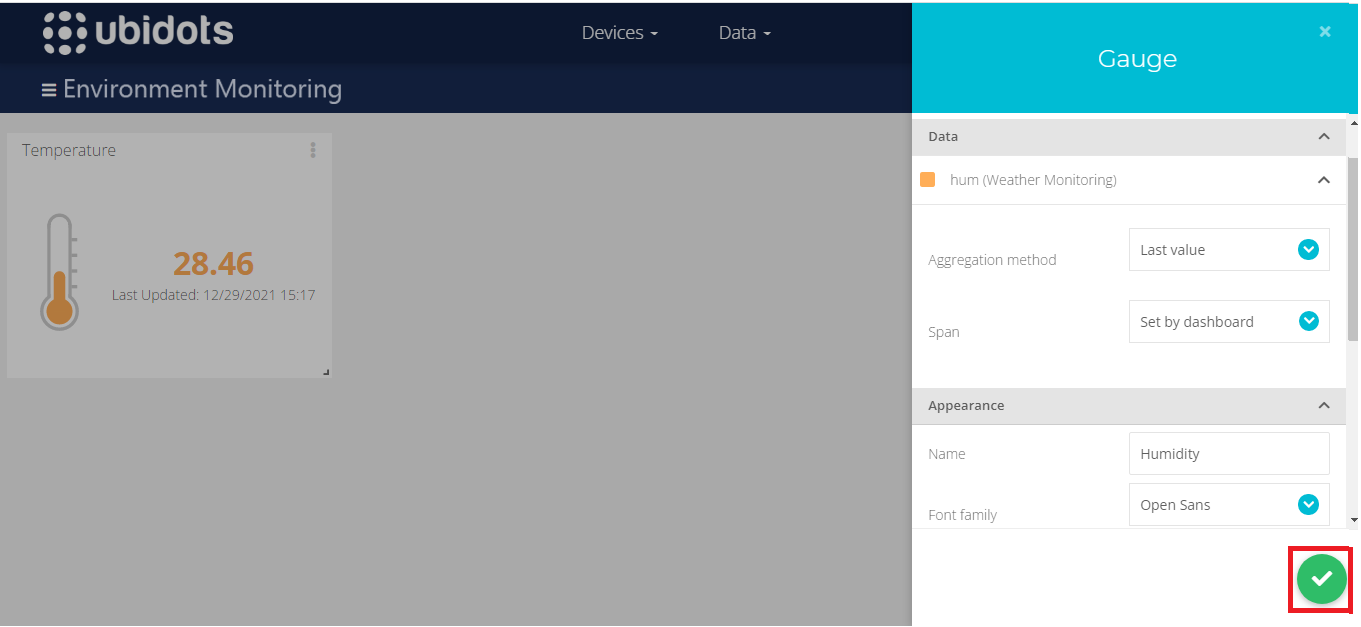Click the widget resize handle corner
The image size is (1361, 627).
click(326, 372)
